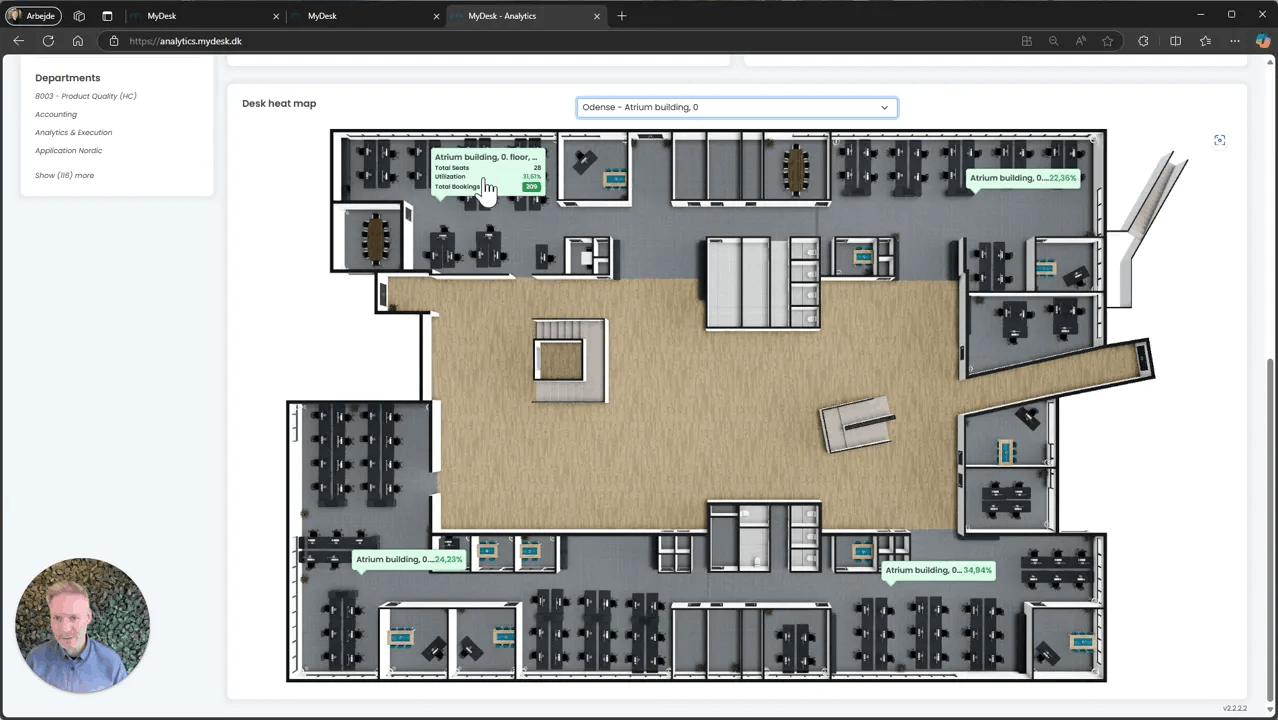Click the v2.2.2.2 version label
The width and height of the screenshot is (1278, 720).
(1234, 708)
